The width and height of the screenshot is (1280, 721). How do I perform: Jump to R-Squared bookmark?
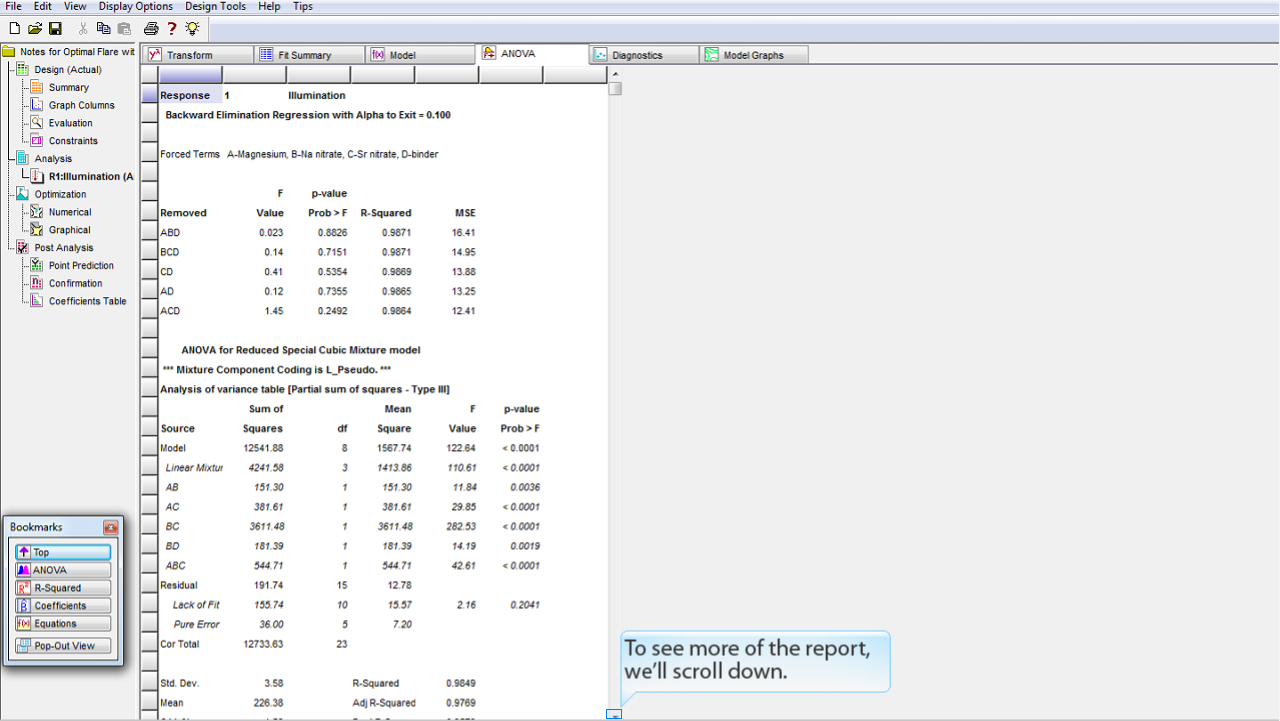(63, 588)
